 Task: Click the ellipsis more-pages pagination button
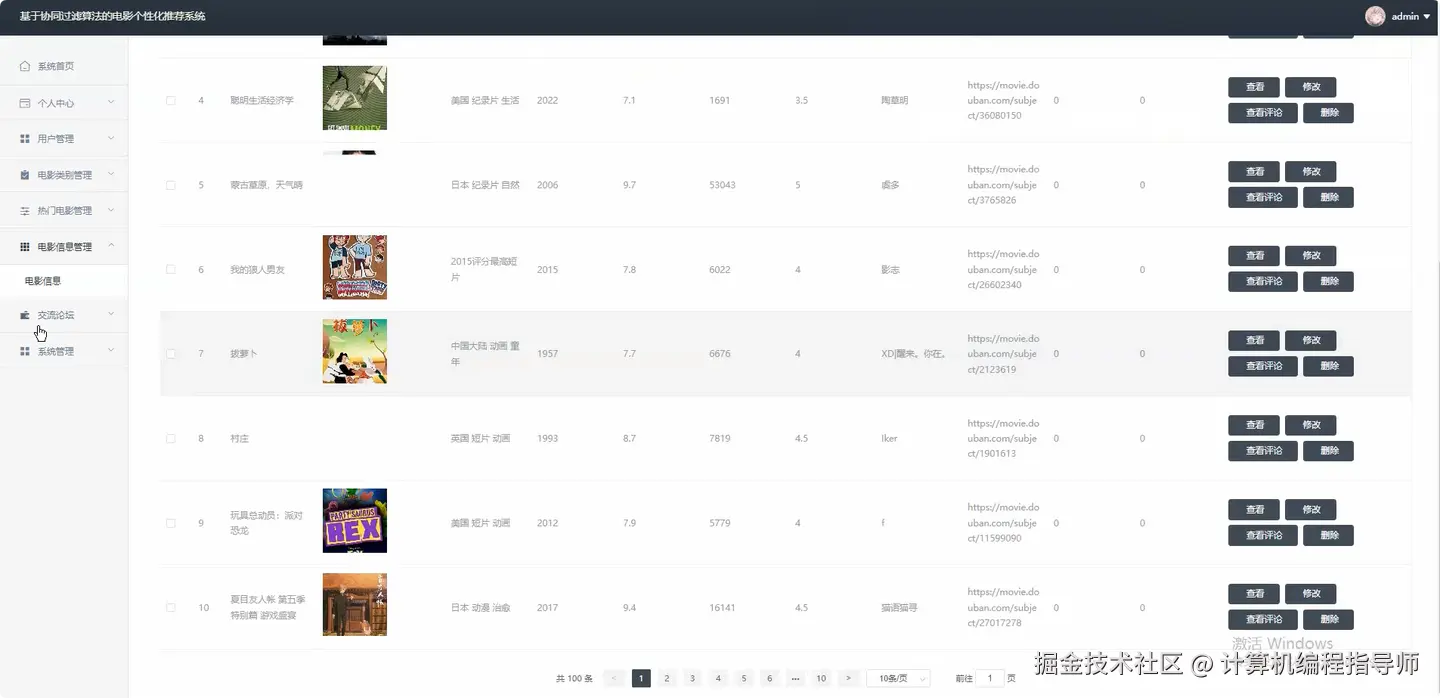point(795,678)
